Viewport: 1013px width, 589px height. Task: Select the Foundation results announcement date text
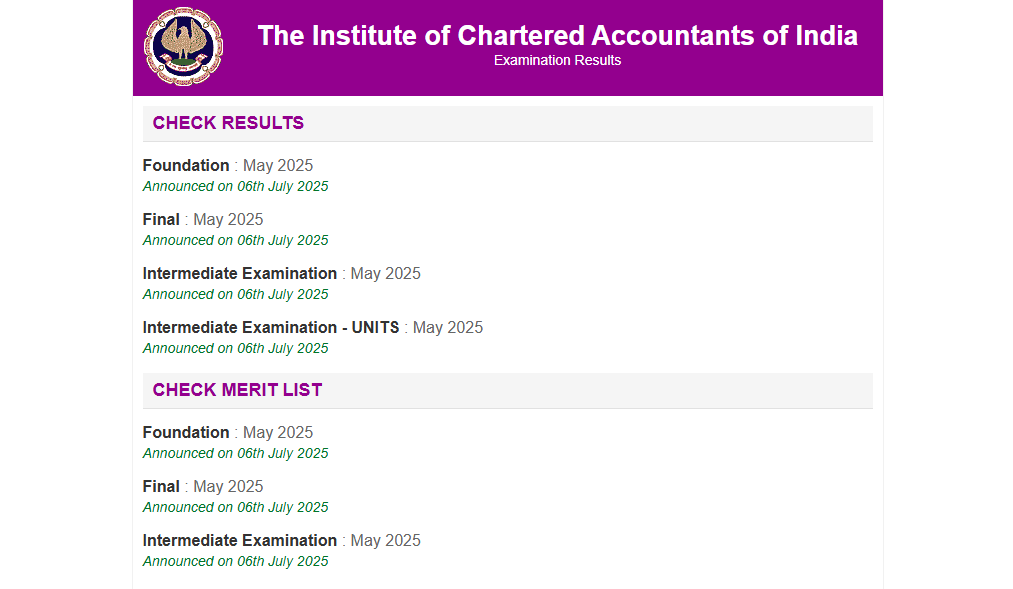(236, 186)
